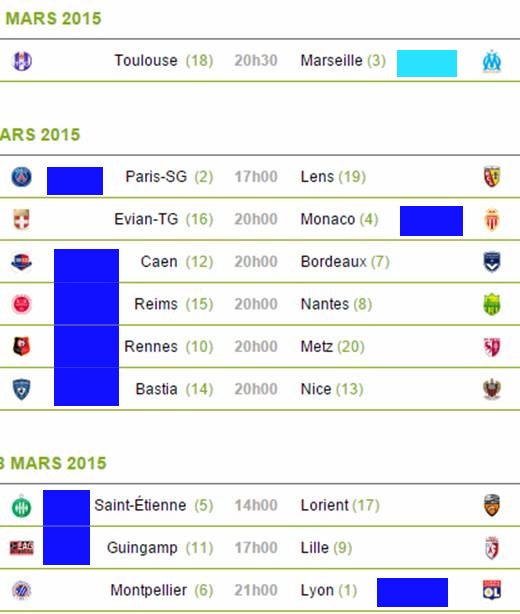Click the Nantes club logo

pos(492,304)
